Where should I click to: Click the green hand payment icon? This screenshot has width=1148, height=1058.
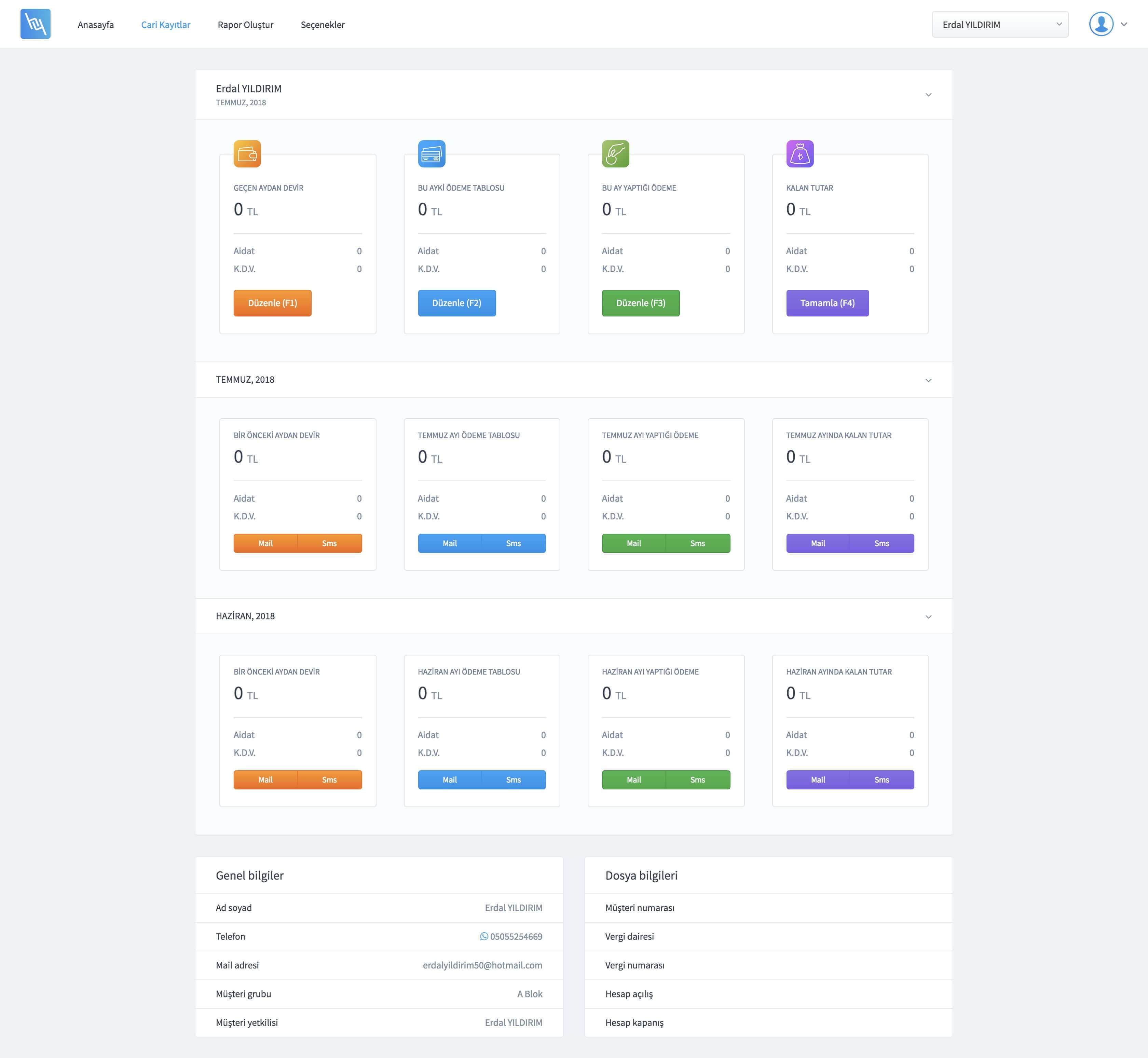pos(615,154)
